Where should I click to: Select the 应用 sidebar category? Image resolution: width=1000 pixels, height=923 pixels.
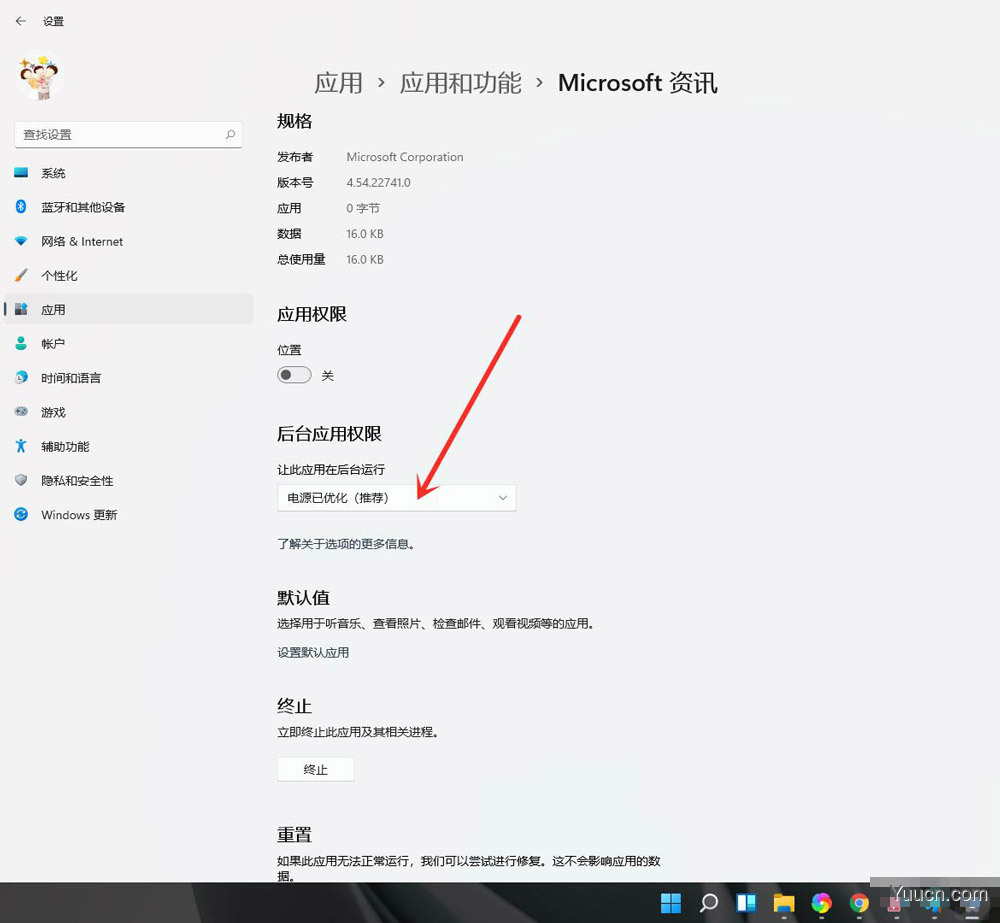pyautogui.click(x=129, y=309)
